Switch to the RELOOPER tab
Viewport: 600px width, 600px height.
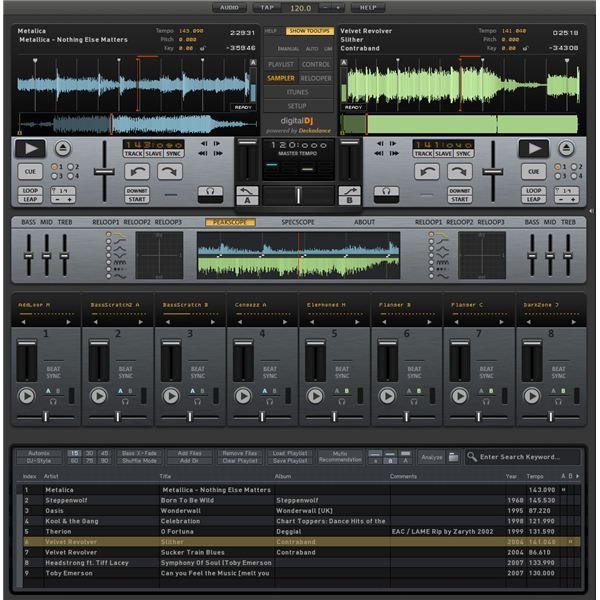pyautogui.click(x=316, y=78)
